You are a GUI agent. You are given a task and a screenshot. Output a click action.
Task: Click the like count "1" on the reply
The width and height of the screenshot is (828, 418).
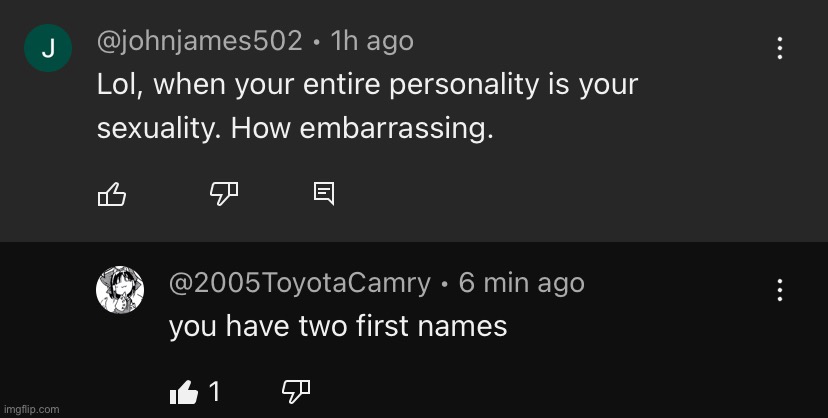[214, 392]
